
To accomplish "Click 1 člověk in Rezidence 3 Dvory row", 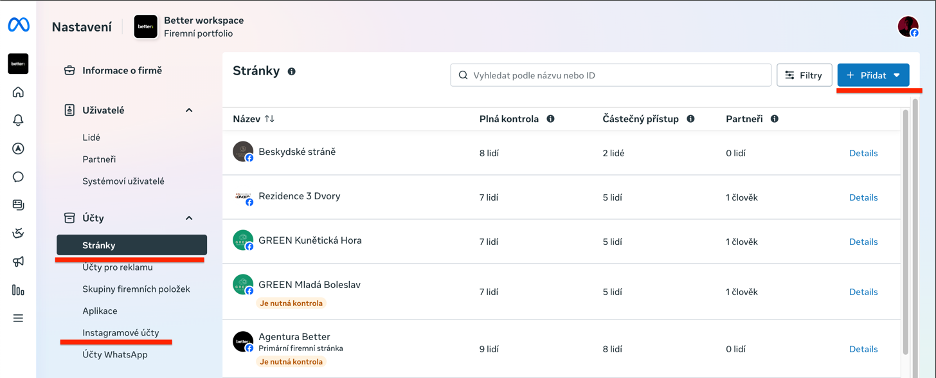I will tap(742, 198).
